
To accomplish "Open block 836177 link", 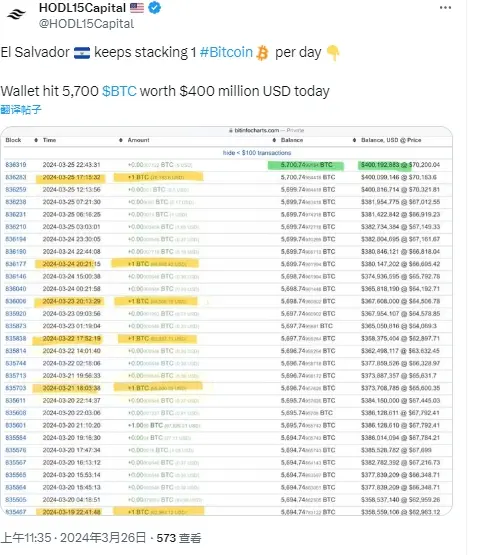I will click(16, 264).
